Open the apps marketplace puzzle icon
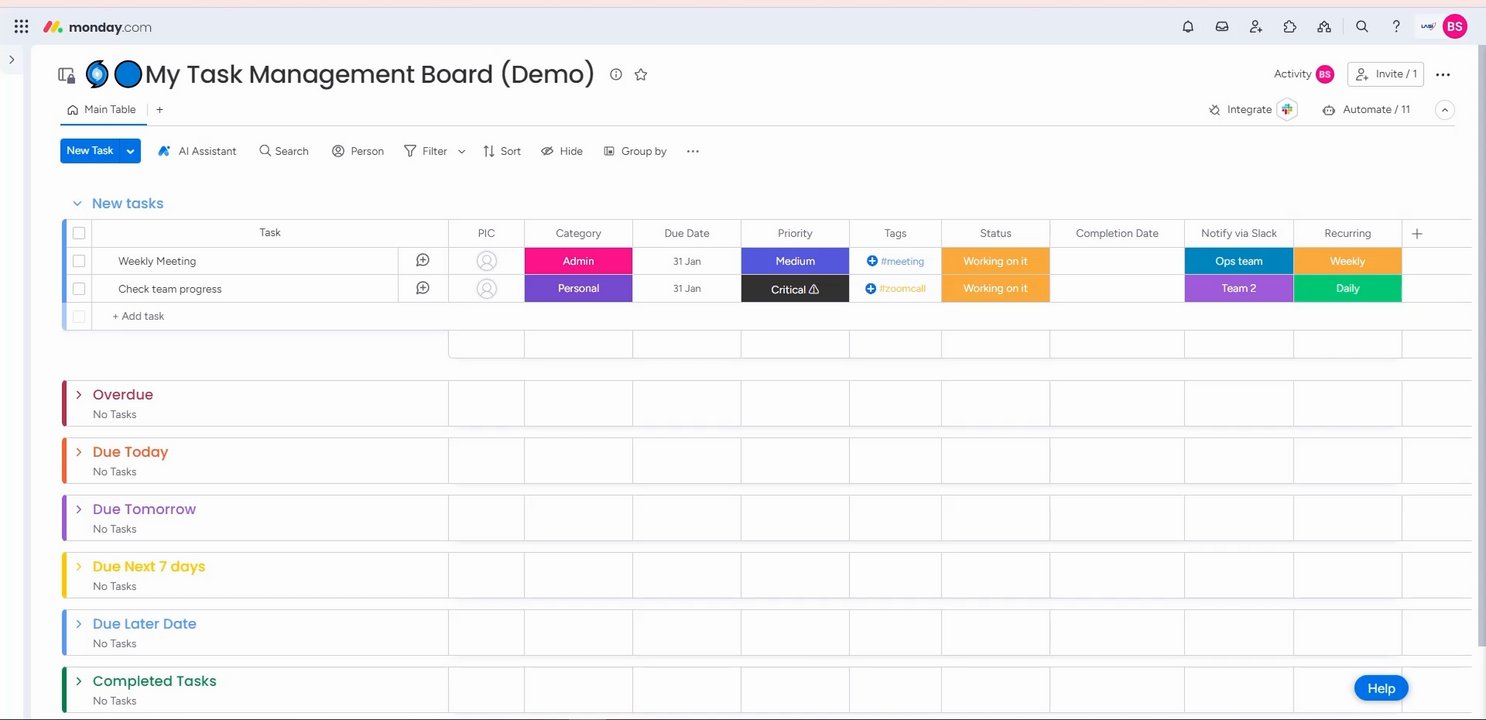Screen dimensions: 1486x720 click(1290, 27)
